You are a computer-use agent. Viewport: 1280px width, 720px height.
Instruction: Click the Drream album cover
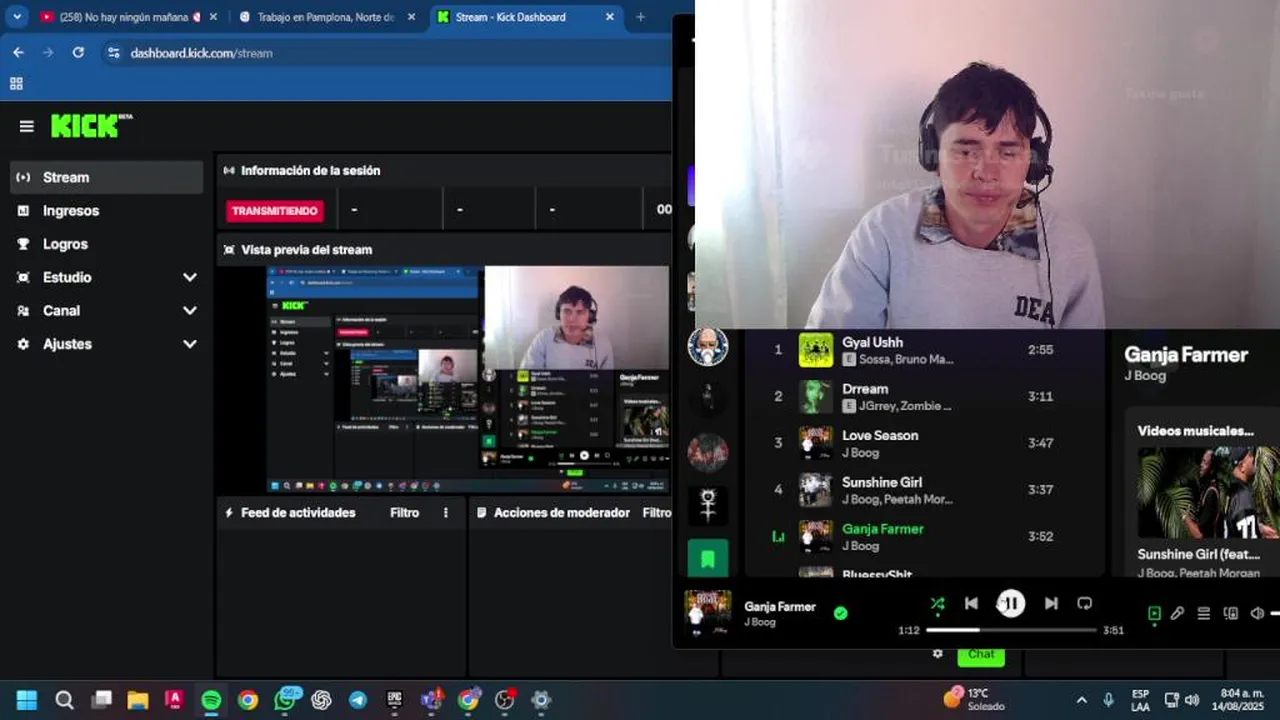(x=816, y=397)
